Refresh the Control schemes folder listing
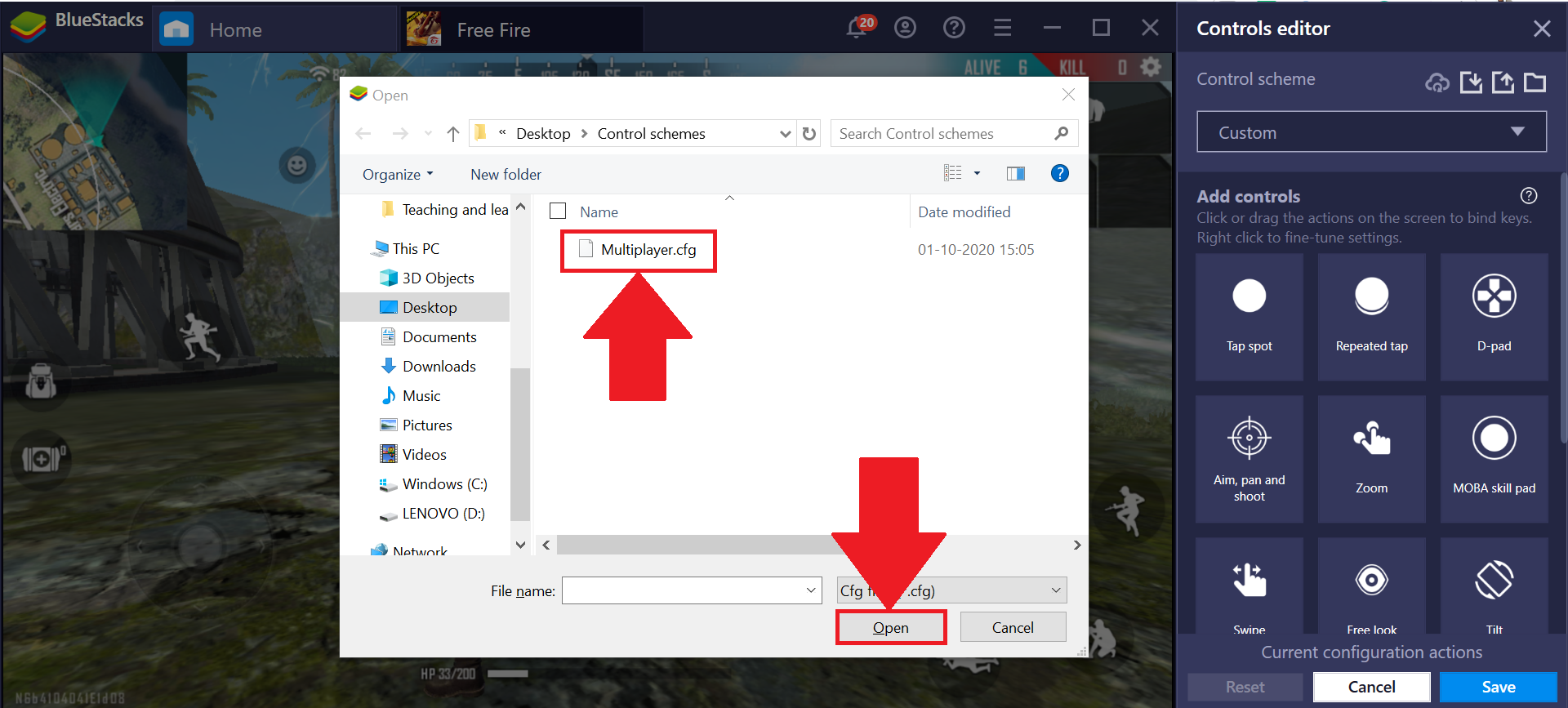1568x708 pixels. [x=809, y=133]
